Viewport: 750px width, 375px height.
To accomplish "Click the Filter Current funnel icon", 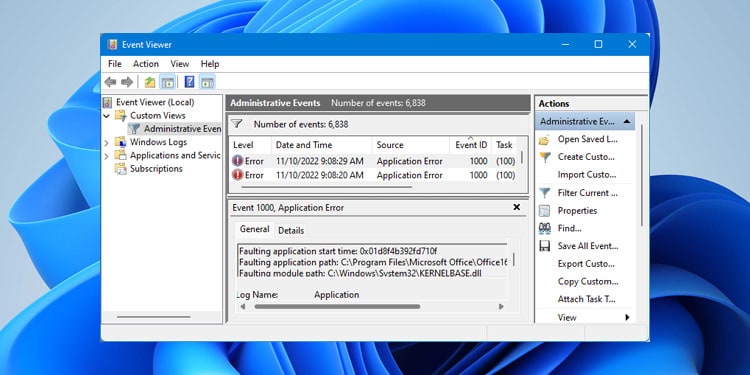I will tap(544, 193).
